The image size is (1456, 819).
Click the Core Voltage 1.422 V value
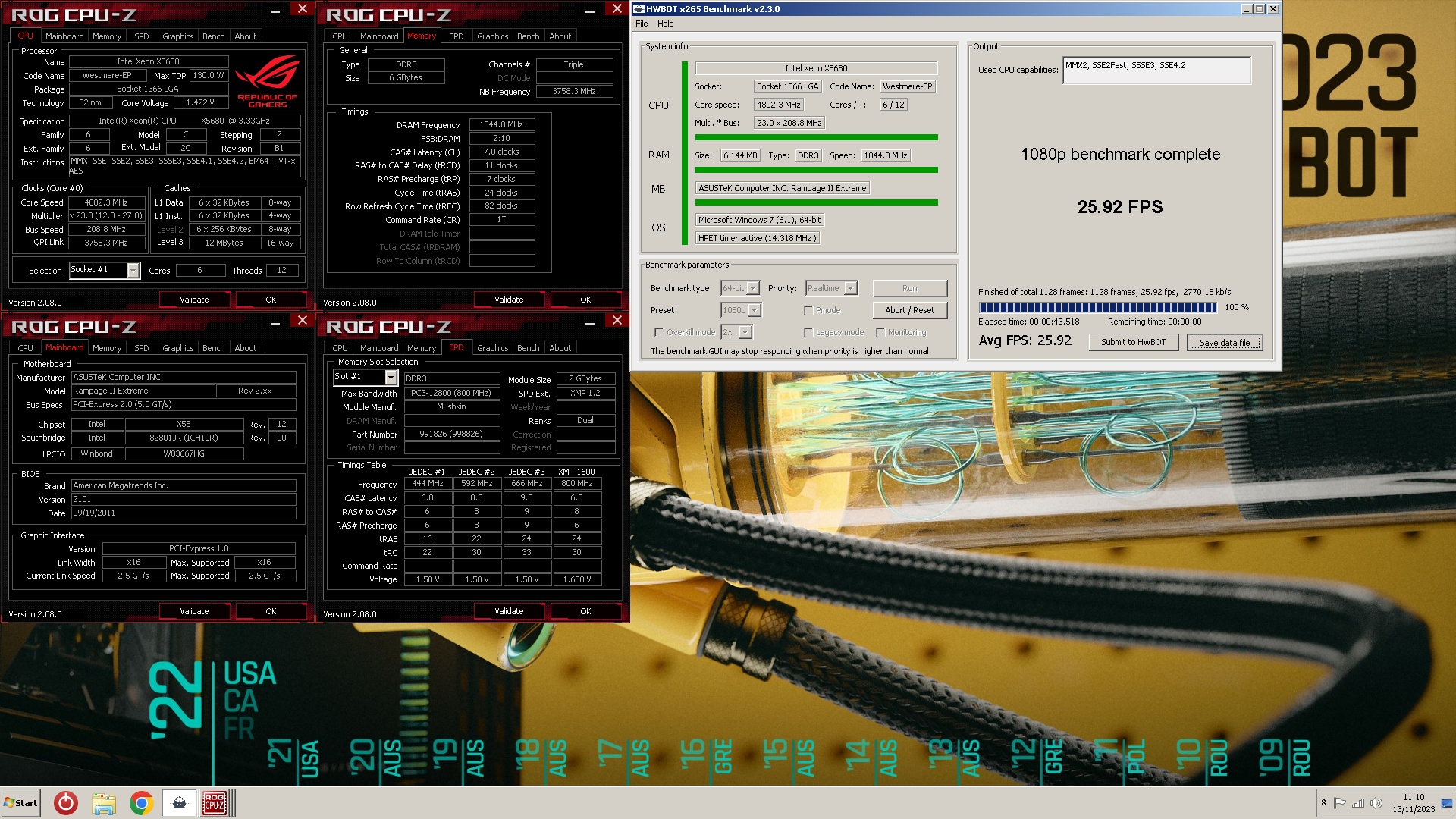tap(200, 102)
